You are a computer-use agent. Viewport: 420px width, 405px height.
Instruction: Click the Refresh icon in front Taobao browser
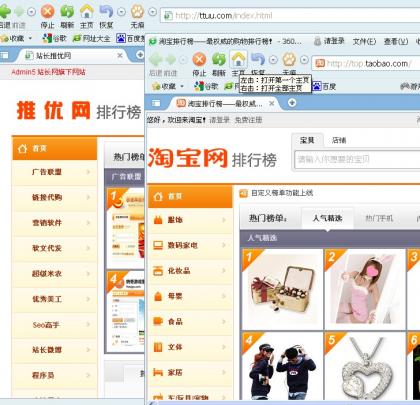(x=219, y=60)
